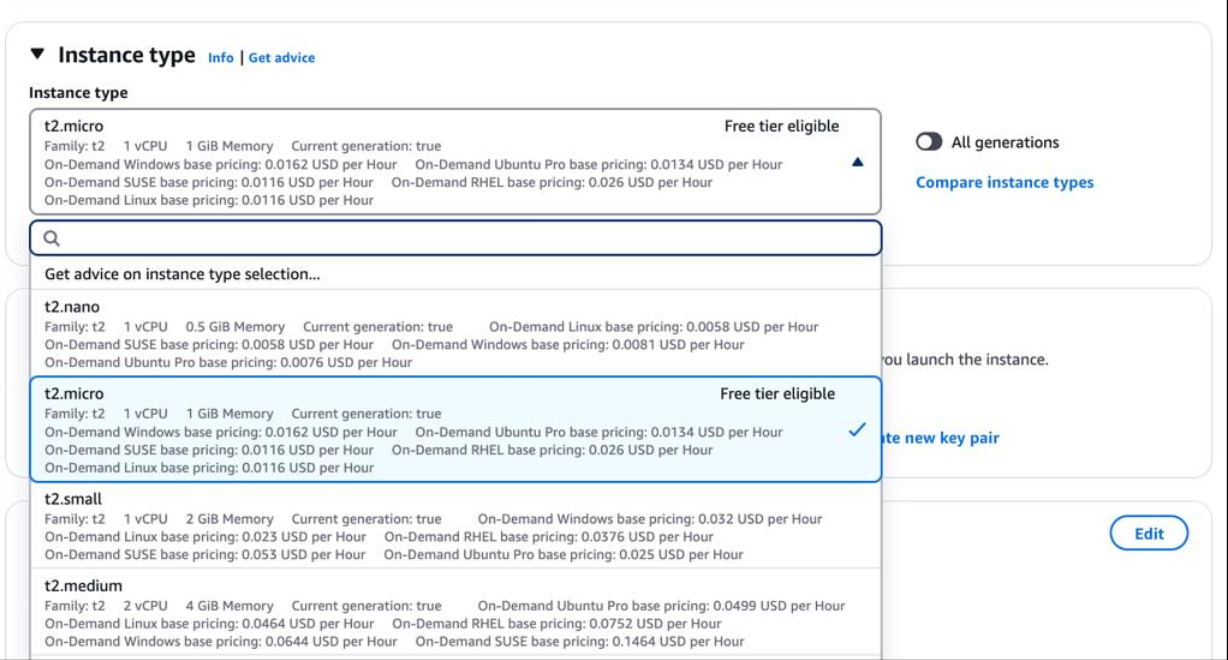Click the checkmark icon on highlighted t2.micro
Image resolution: width=1228 pixels, height=660 pixels.
[857, 430]
